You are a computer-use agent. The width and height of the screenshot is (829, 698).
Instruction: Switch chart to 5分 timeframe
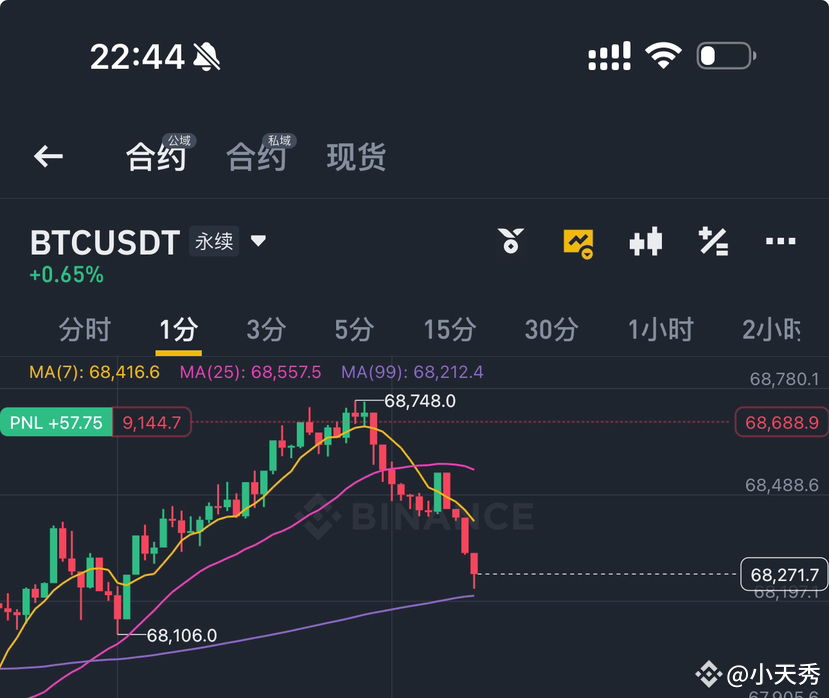tap(353, 330)
